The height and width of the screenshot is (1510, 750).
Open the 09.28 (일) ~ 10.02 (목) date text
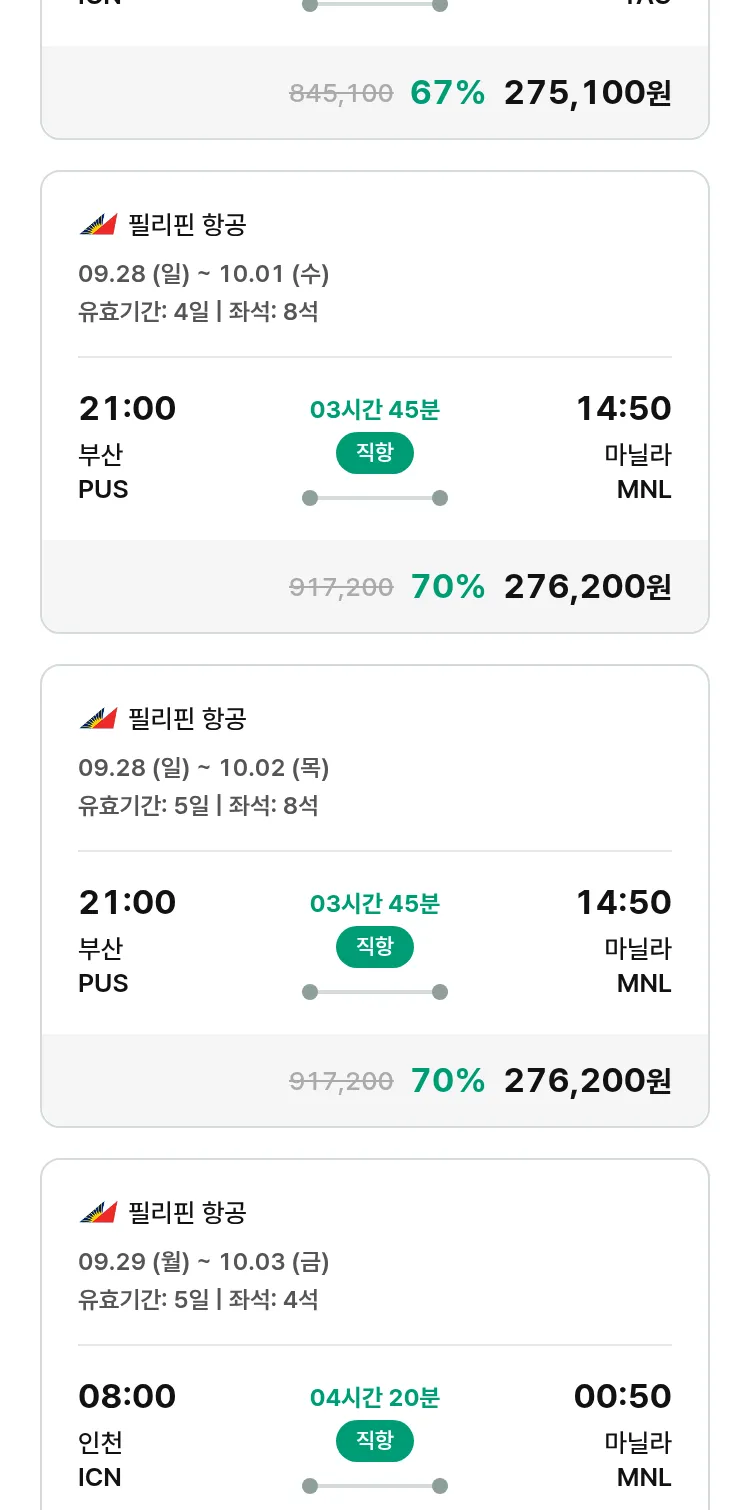click(x=204, y=767)
